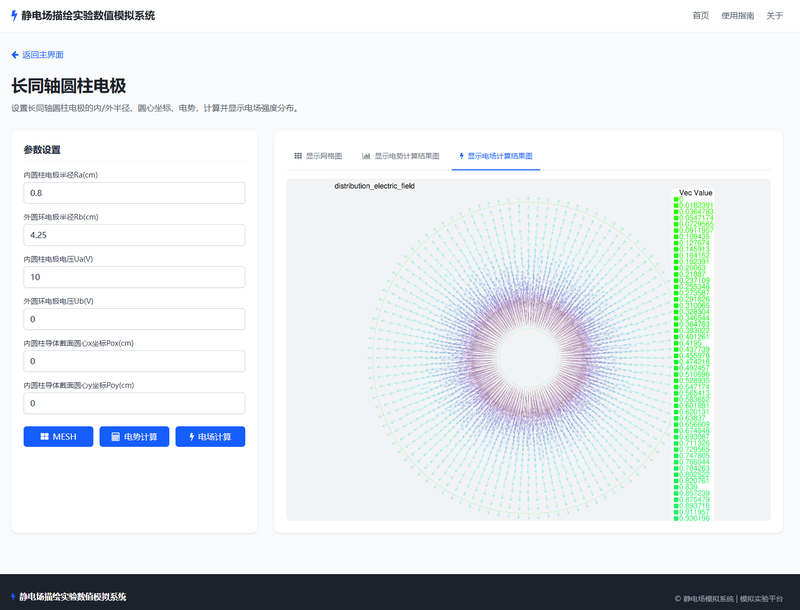Click the grid icon on 显示网格图 tab

coord(298,156)
